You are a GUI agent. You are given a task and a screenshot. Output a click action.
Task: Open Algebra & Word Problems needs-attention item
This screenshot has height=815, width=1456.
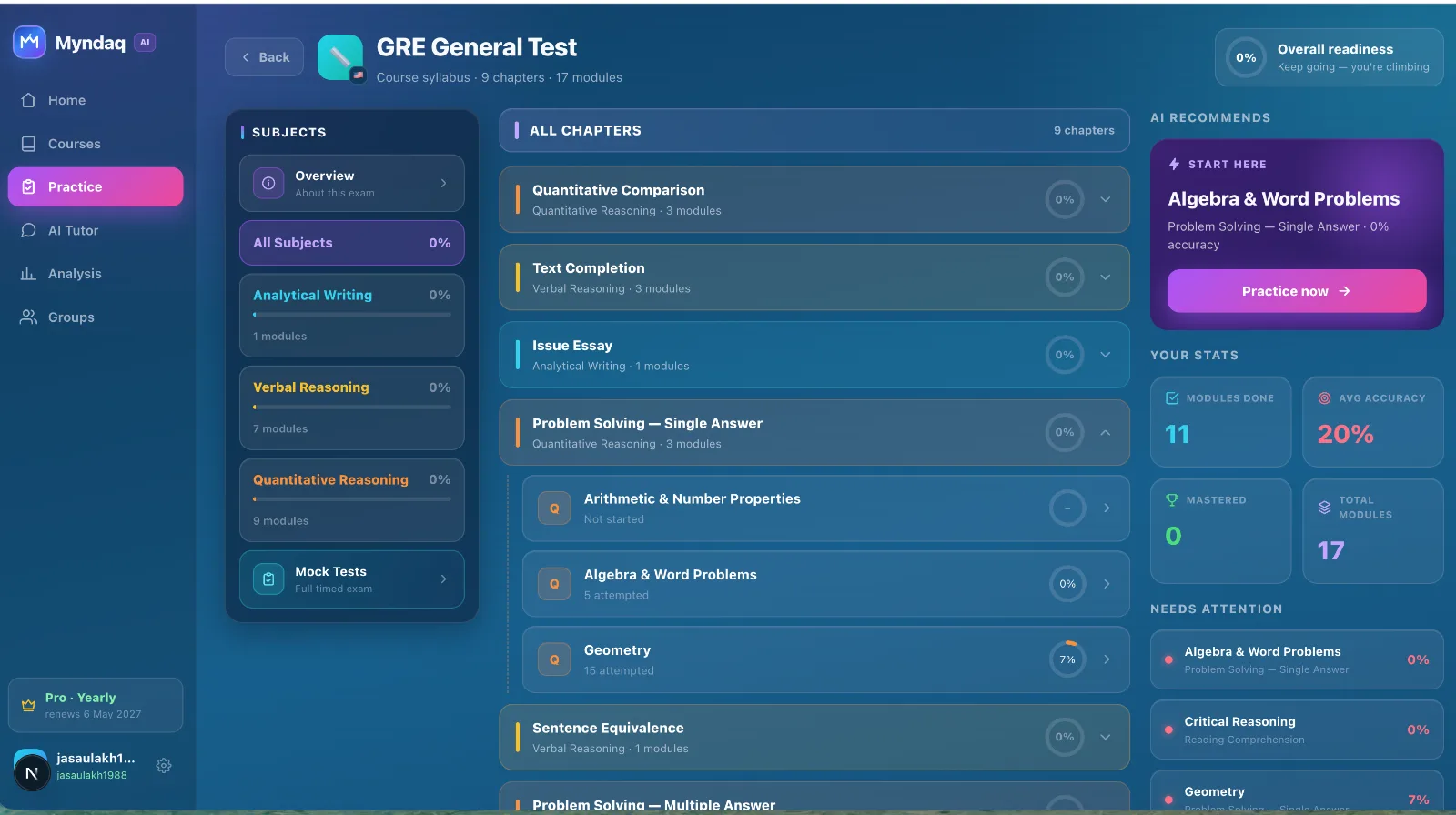tap(1297, 659)
